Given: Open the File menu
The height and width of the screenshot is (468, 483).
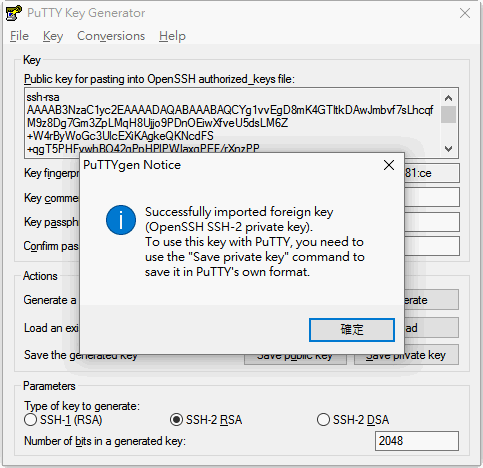Looking at the screenshot, I should 19,36.
